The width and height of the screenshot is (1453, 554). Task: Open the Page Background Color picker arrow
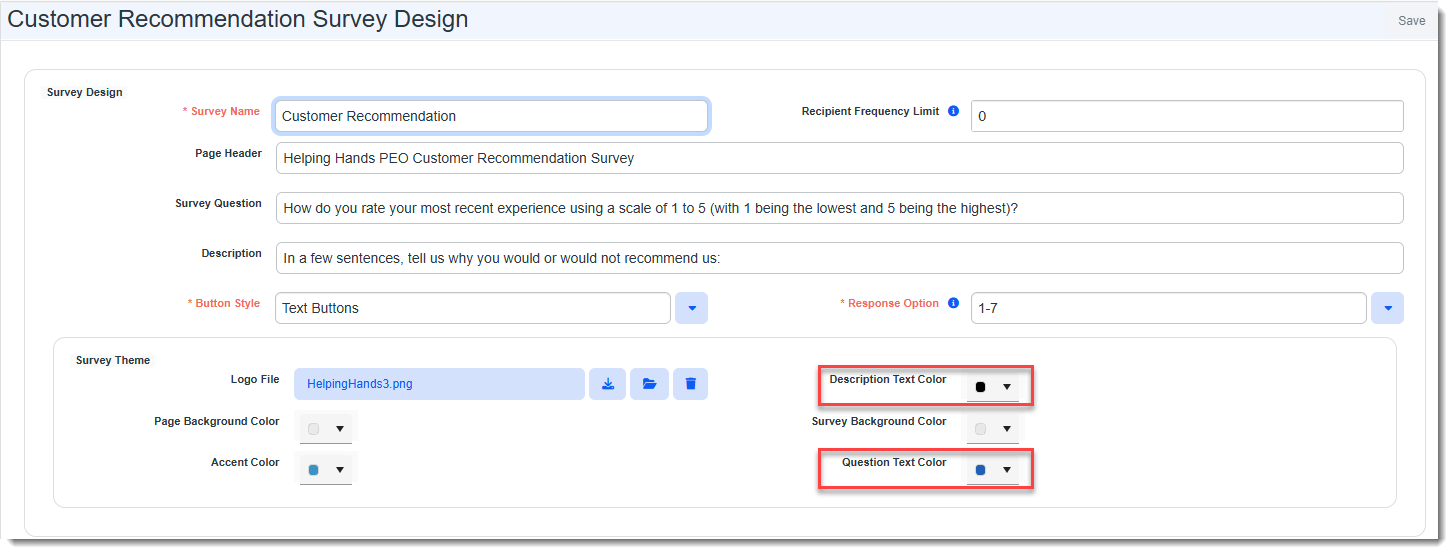point(340,429)
